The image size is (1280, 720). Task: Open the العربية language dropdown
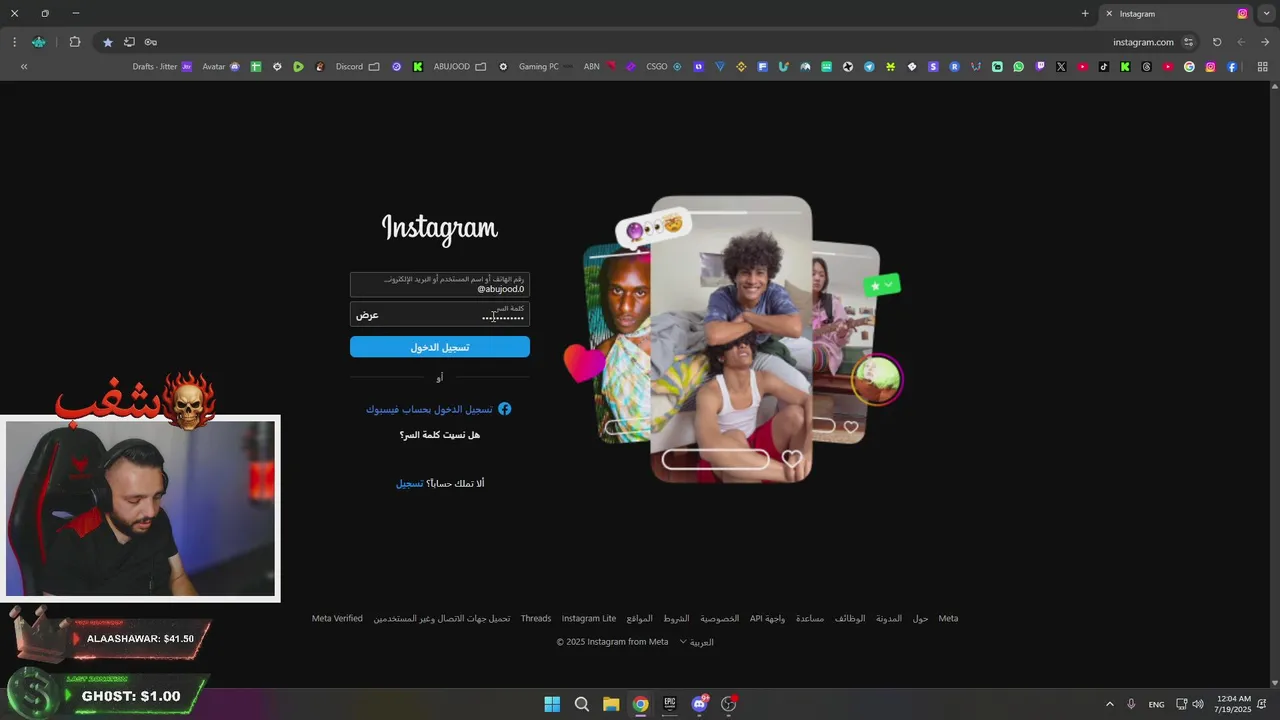point(697,642)
